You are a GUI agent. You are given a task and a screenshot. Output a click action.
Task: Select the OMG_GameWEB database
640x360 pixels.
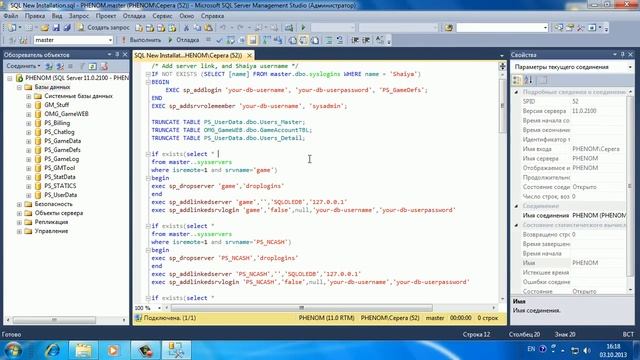[66, 114]
